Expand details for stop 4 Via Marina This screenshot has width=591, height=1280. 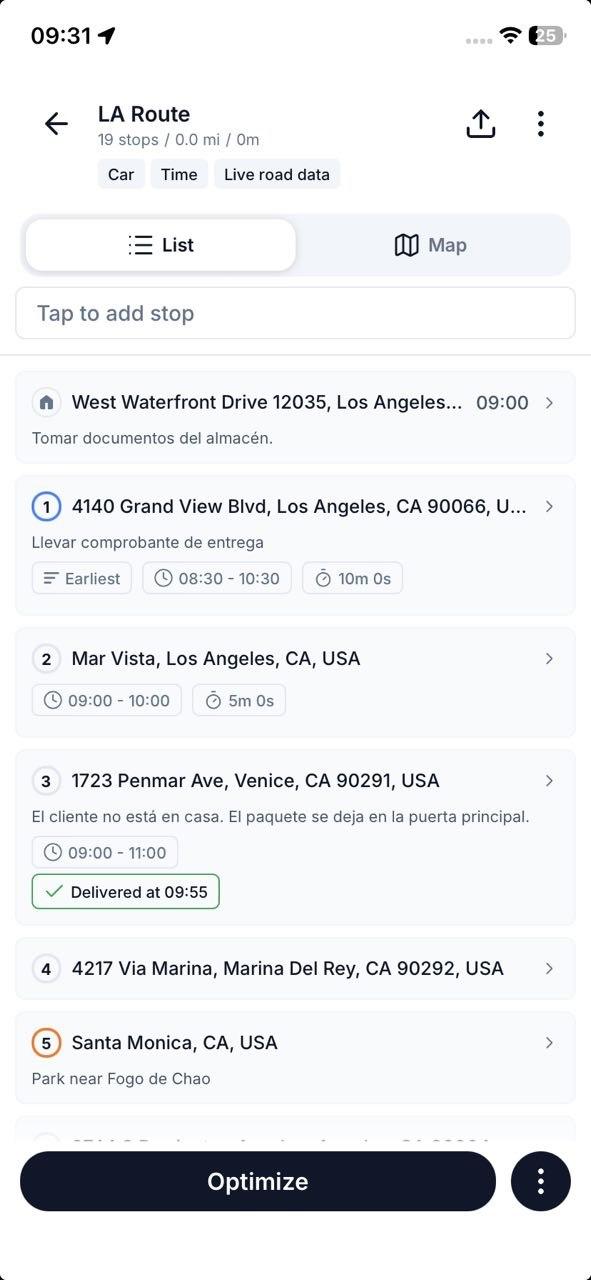pyautogui.click(x=549, y=968)
